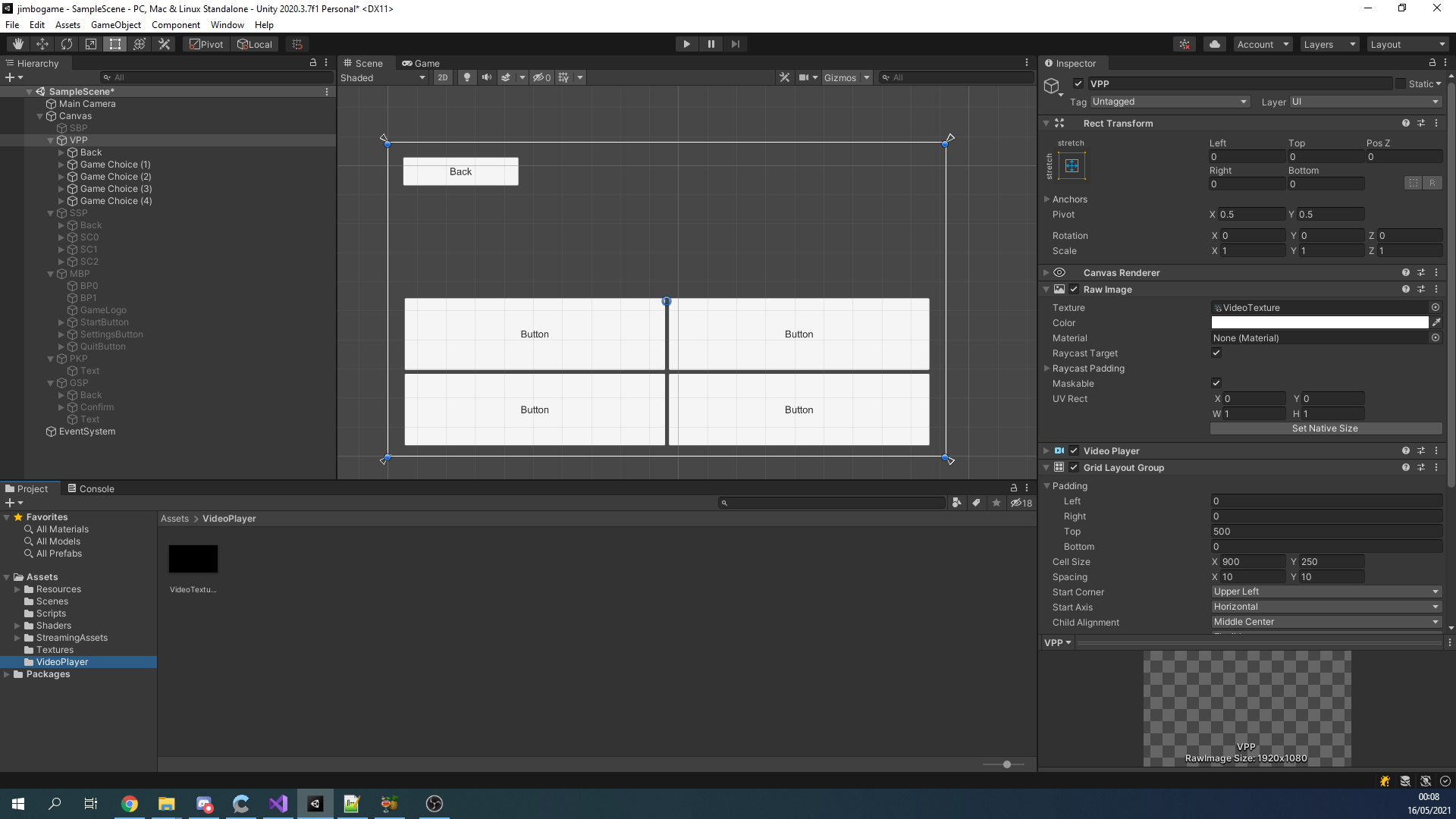Expand the Anchors section
Screen dimensions: 1456x819
click(1047, 199)
